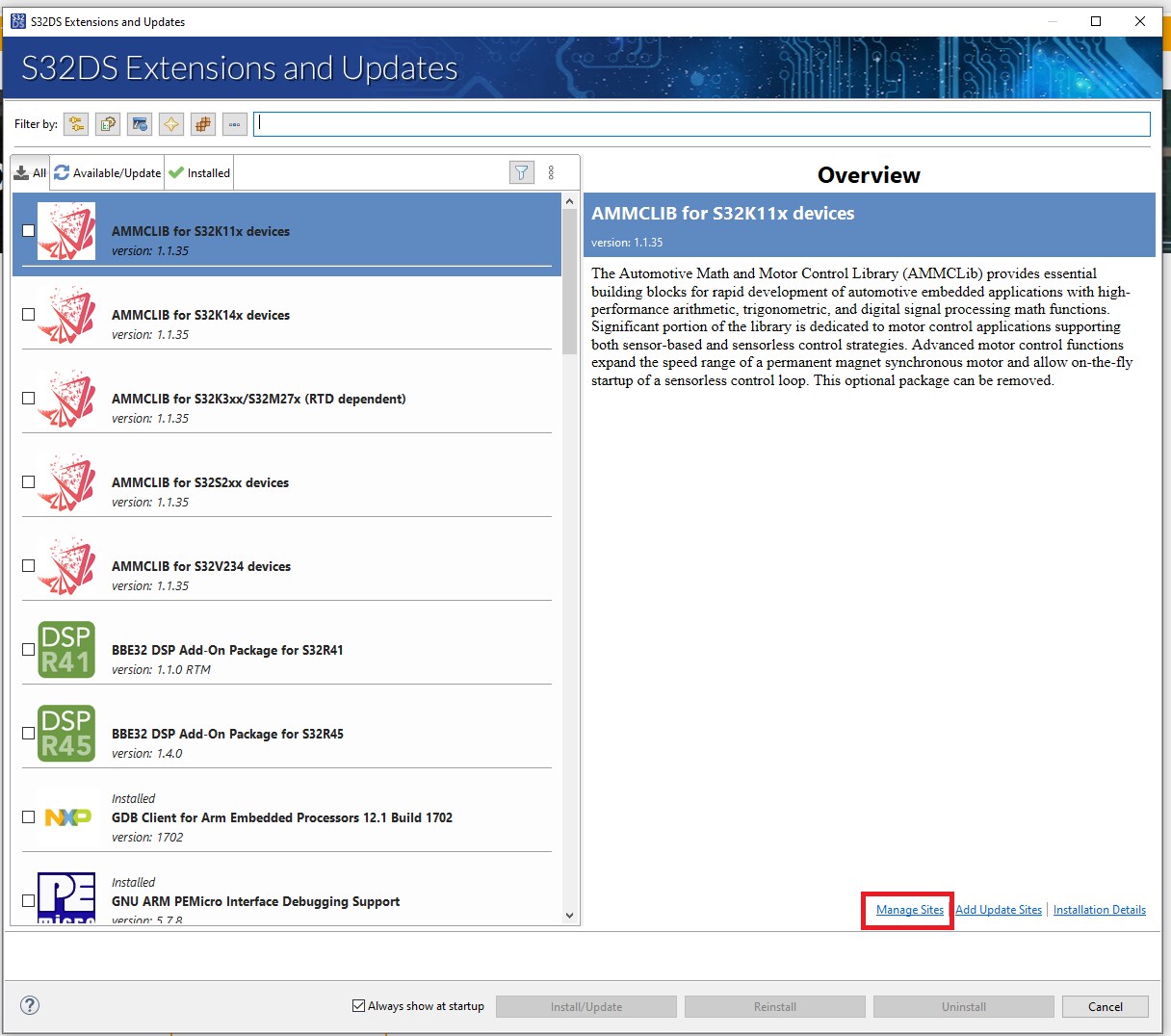Select the tools-with-gear filter icon

click(x=107, y=123)
